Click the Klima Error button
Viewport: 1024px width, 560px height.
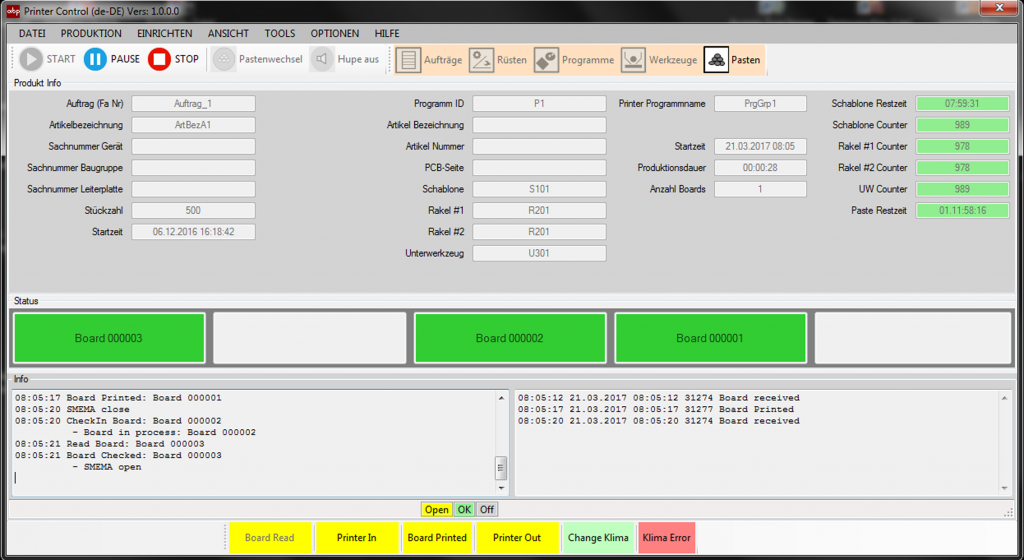tap(666, 538)
